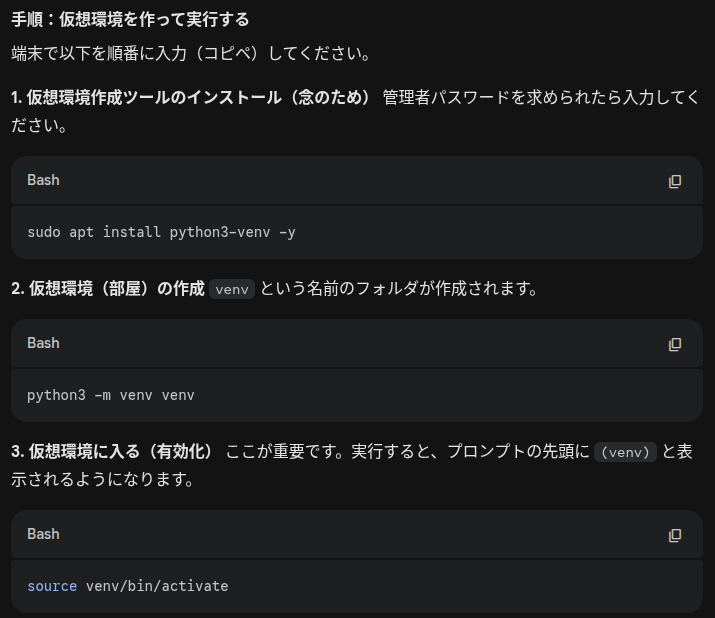Click the inline '(venv)' code chip in step 3
This screenshot has width=715, height=618.
pyautogui.click(x=624, y=452)
